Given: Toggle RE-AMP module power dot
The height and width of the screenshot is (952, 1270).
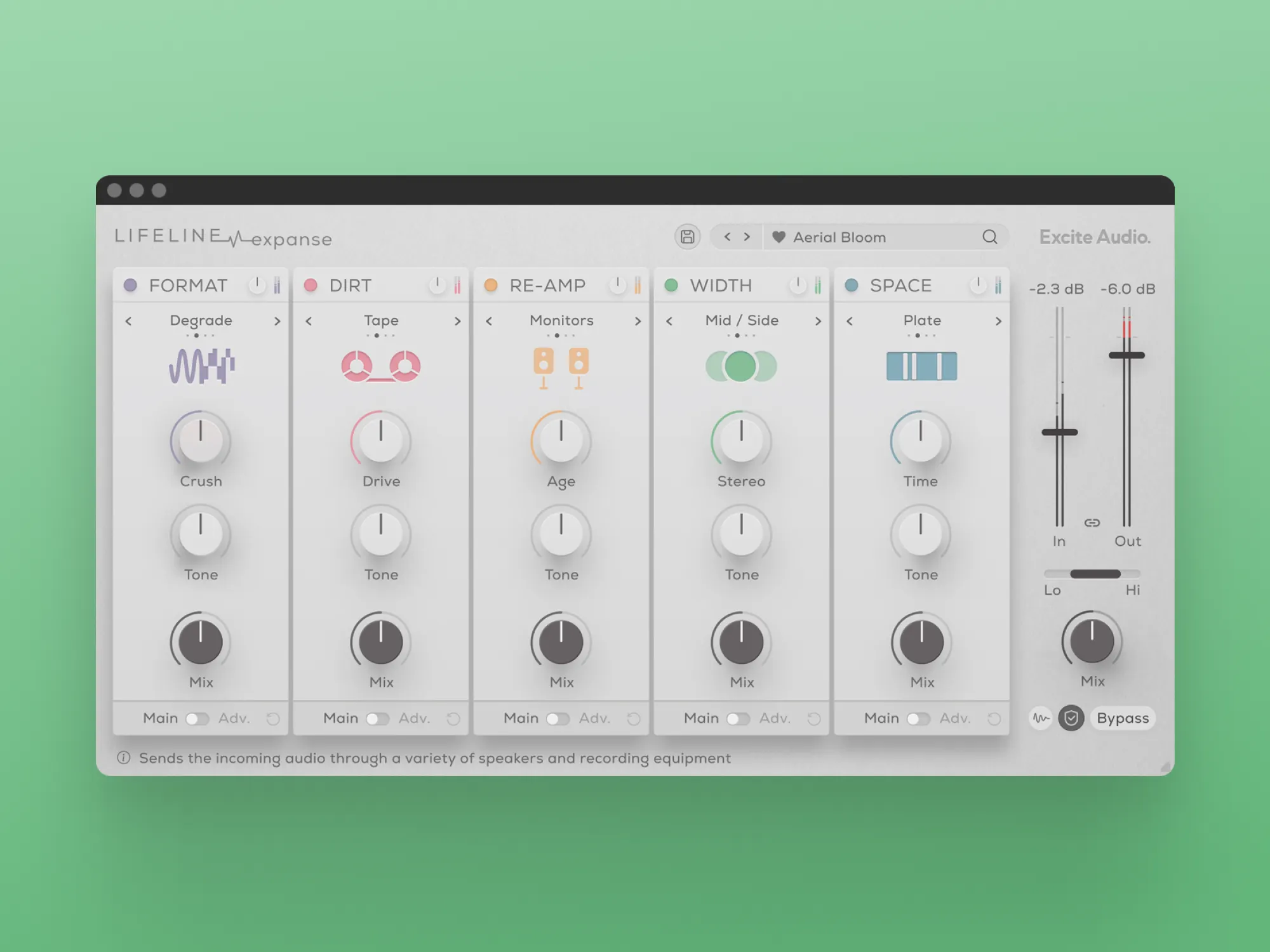Looking at the screenshot, I should tap(491, 286).
